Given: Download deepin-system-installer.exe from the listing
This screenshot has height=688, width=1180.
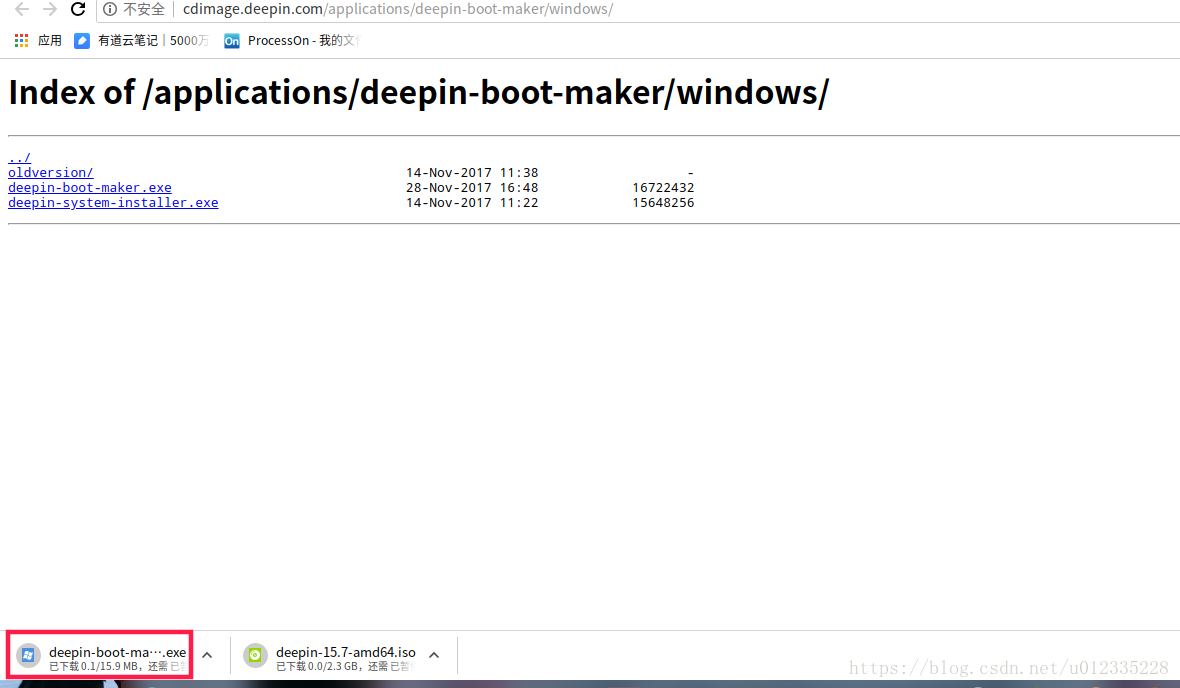Looking at the screenshot, I should point(113,202).
